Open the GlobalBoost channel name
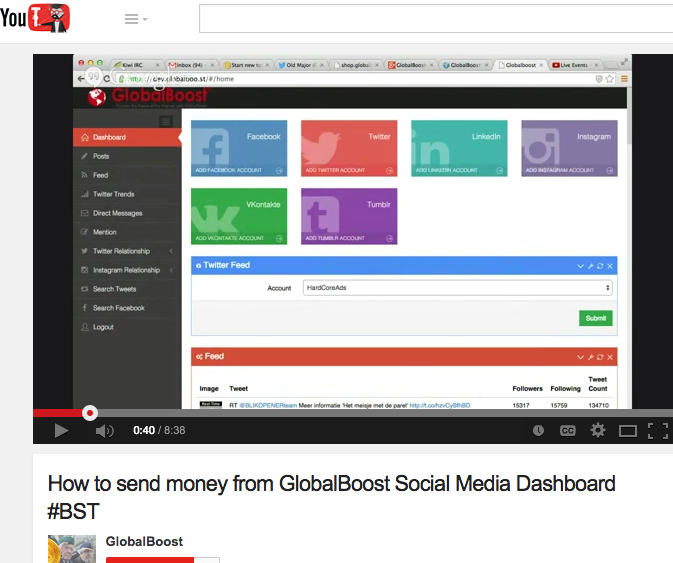This screenshot has width=673, height=563. pos(144,542)
